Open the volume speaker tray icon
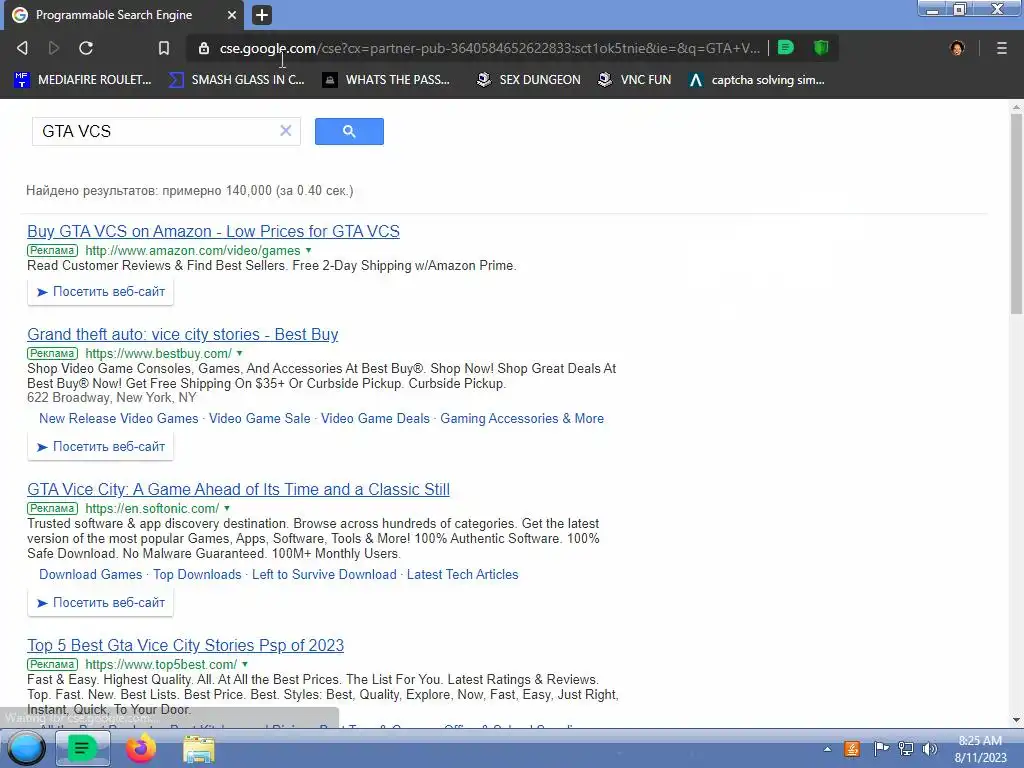 [930, 749]
